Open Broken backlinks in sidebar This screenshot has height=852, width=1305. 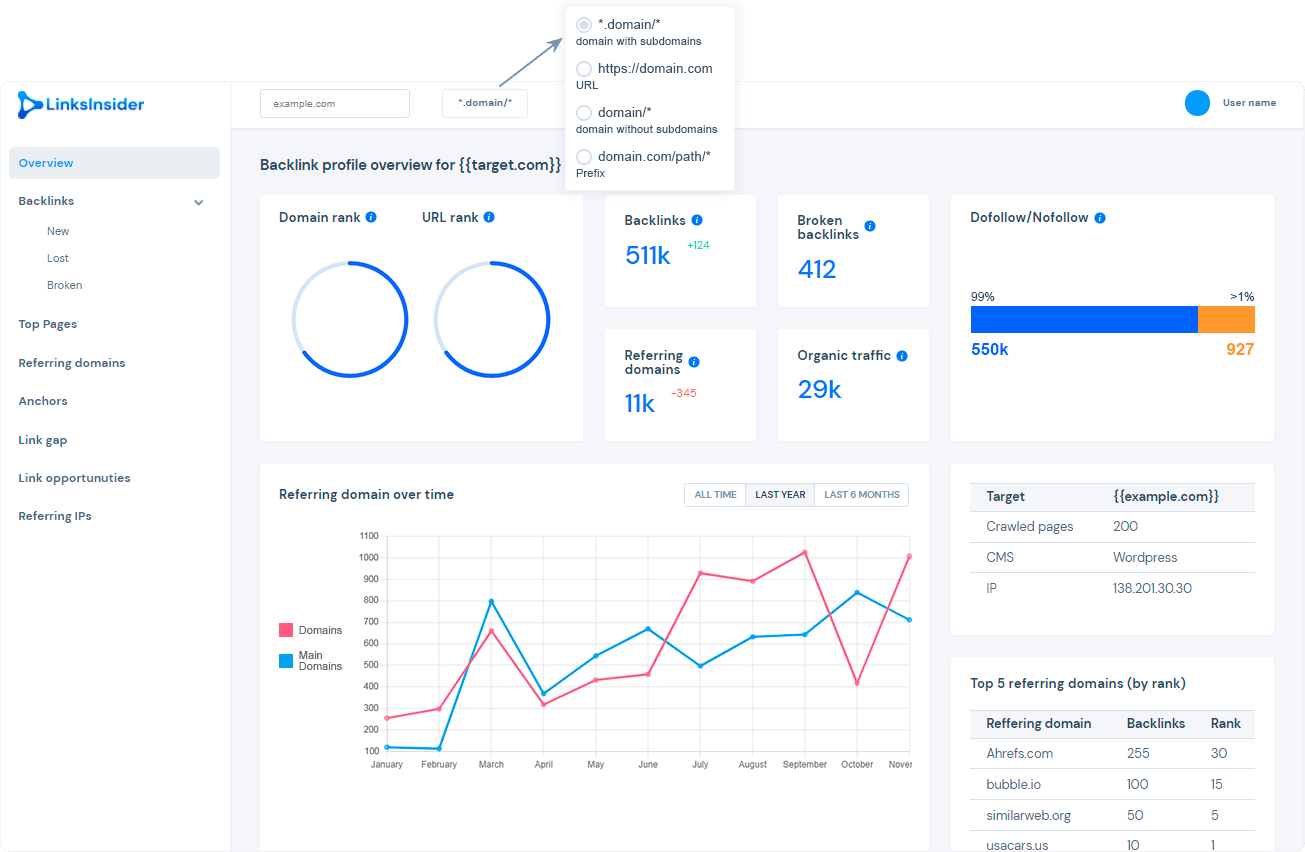coord(65,285)
